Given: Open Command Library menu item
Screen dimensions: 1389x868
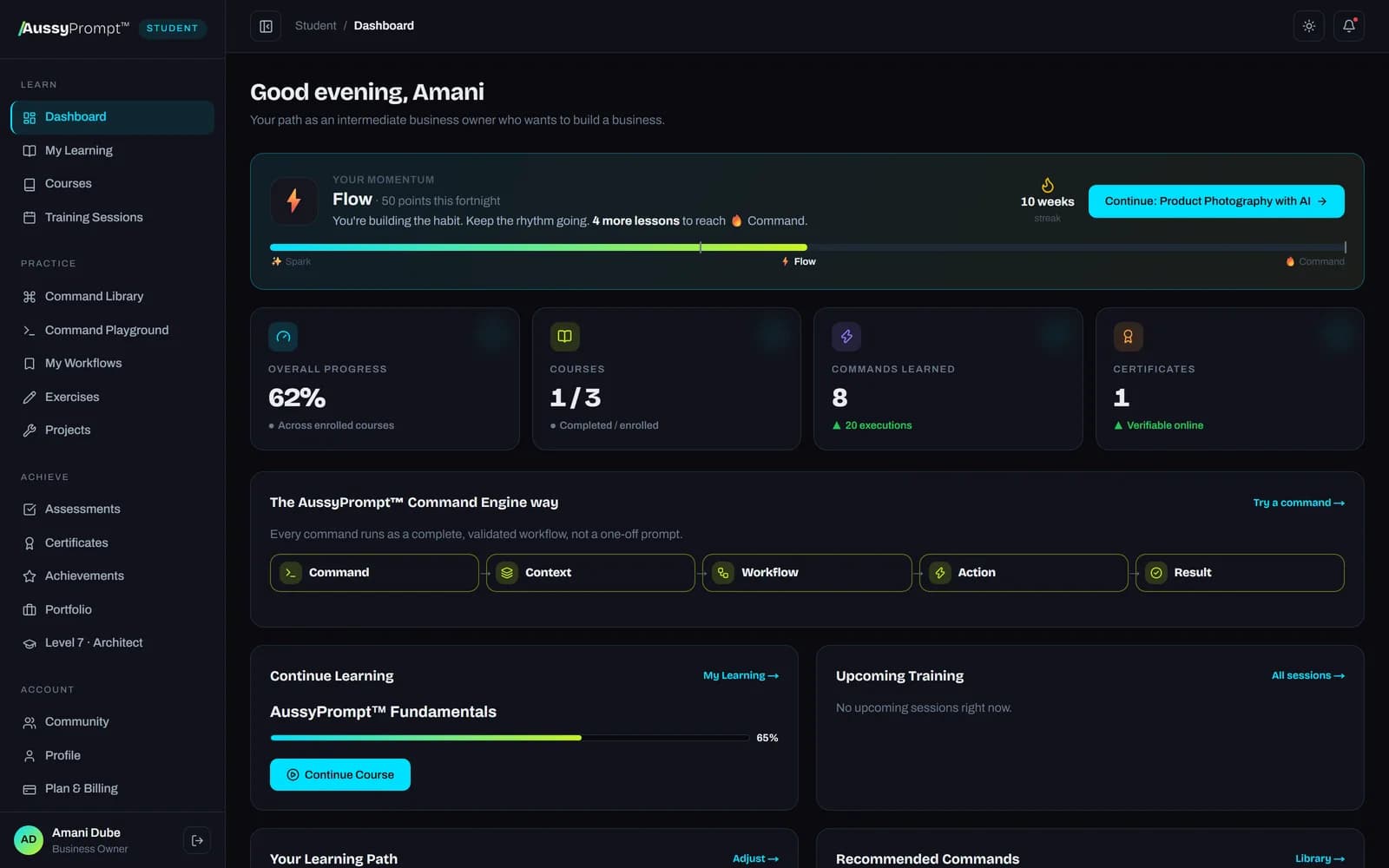Looking at the screenshot, I should (112, 297).
